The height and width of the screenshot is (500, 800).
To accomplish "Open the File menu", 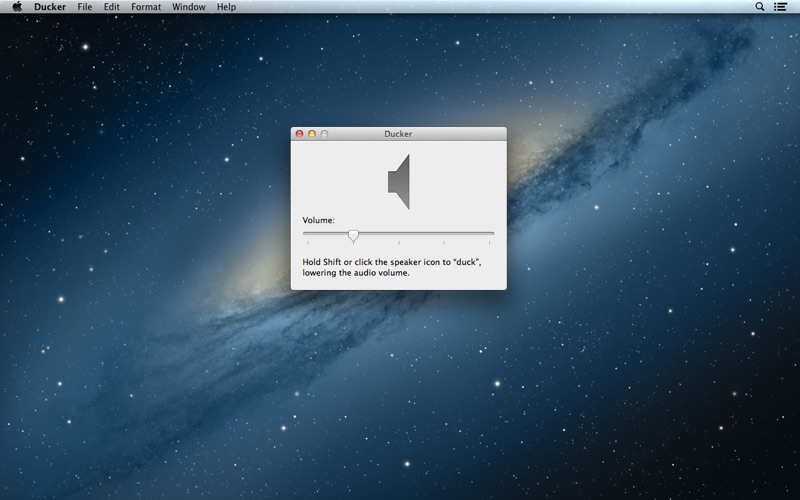I will coord(85,7).
